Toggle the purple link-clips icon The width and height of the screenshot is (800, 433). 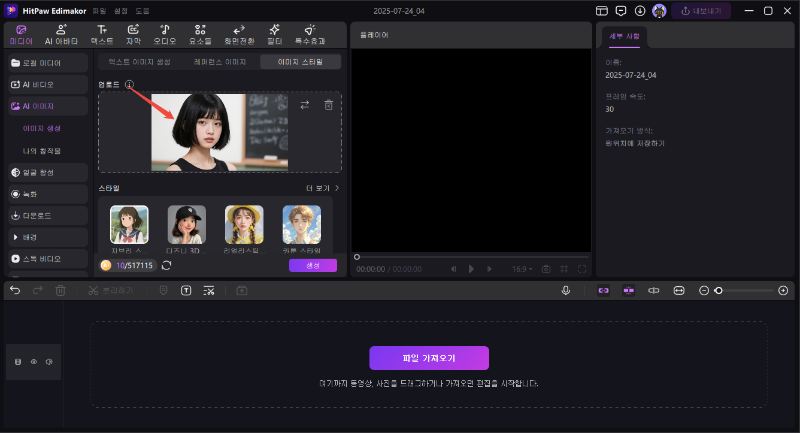(x=604, y=290)
